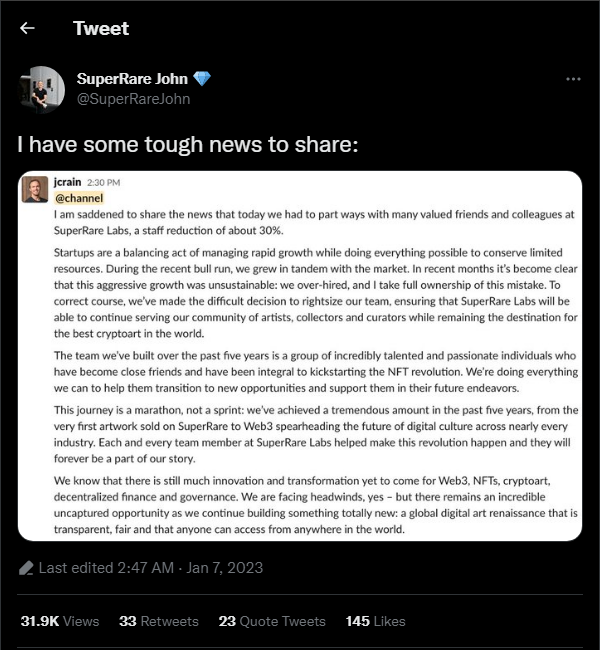Viewport: 600px width, 650px height.
Task: Open the @SuperRareJohn handle link
Action: pos(133,99)
